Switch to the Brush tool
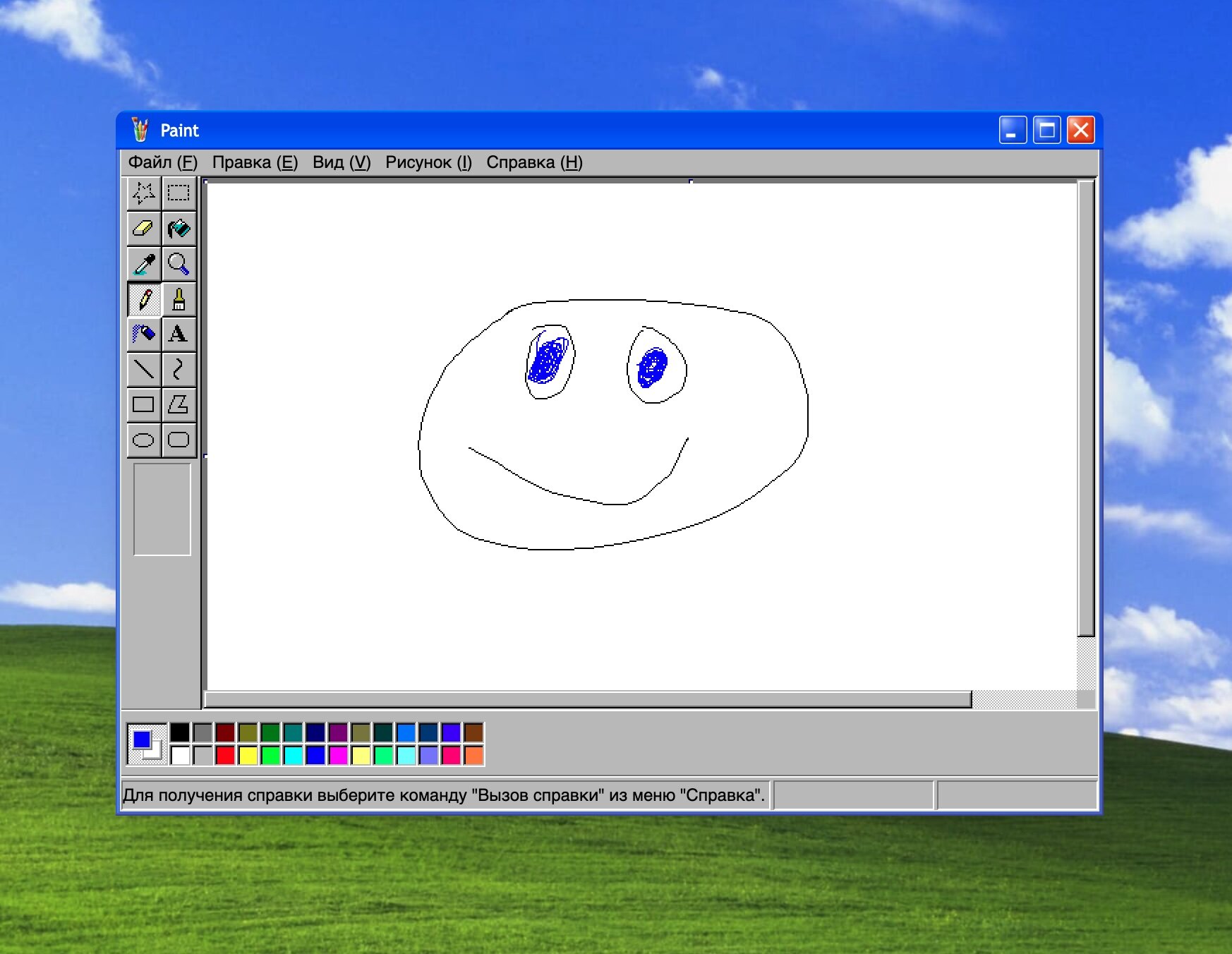The width and height of the screenshot is (1232, 954). [179, 299]
